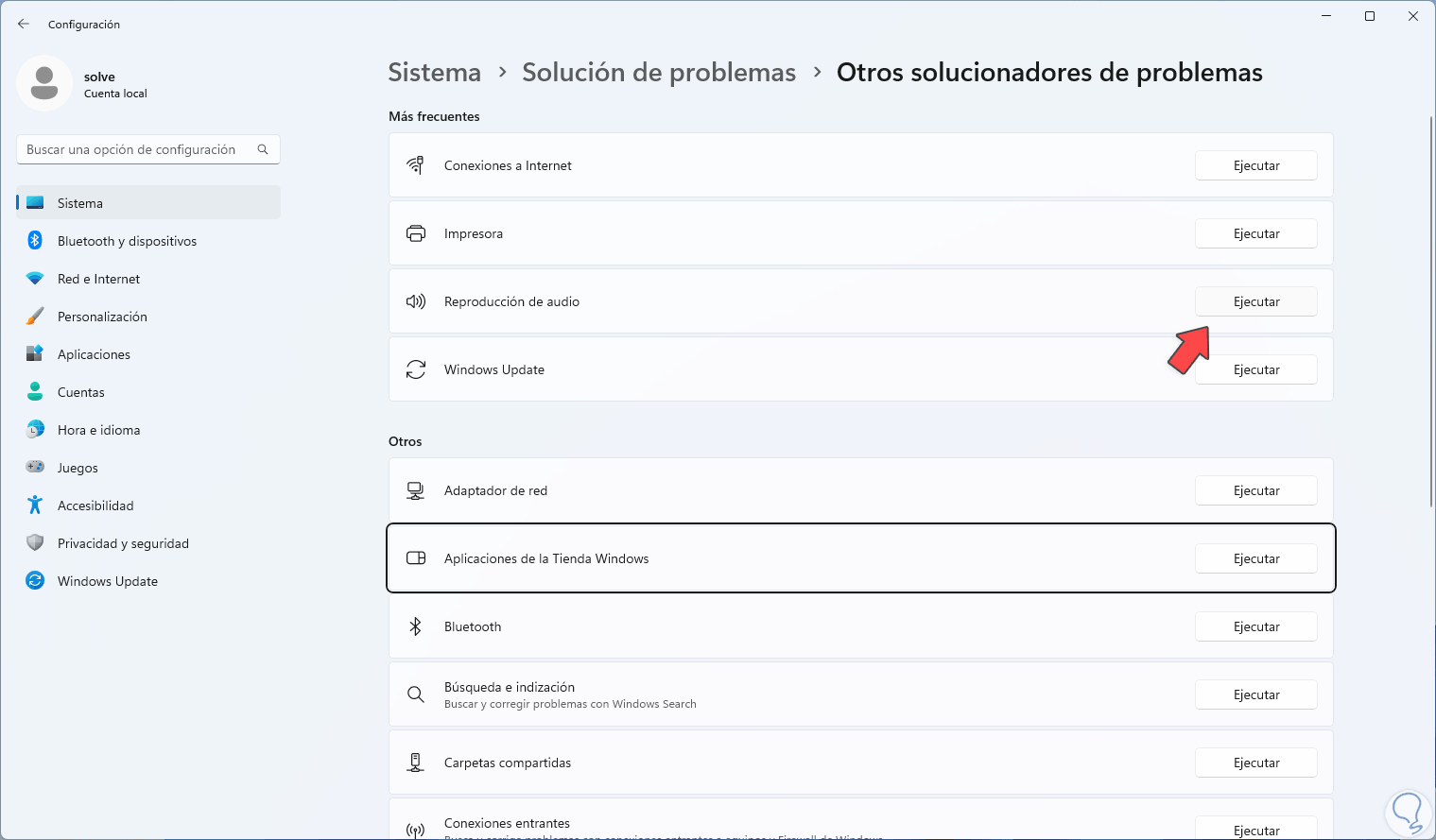Screen dimensions: 1436x840
Task: Click the Privacidad y seguridad shield icon
Action: click(x=35, y=543)
